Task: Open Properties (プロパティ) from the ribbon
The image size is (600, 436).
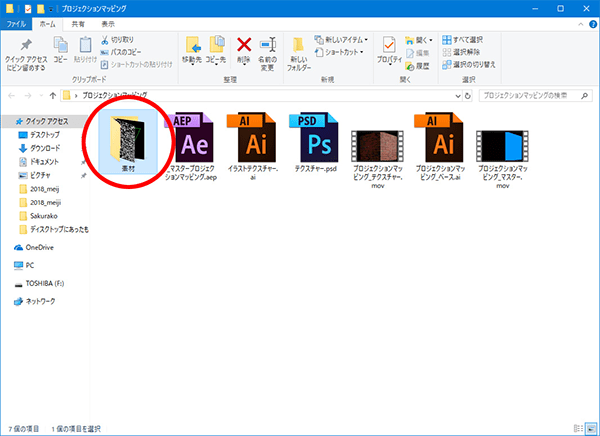Action: point(389,48)
